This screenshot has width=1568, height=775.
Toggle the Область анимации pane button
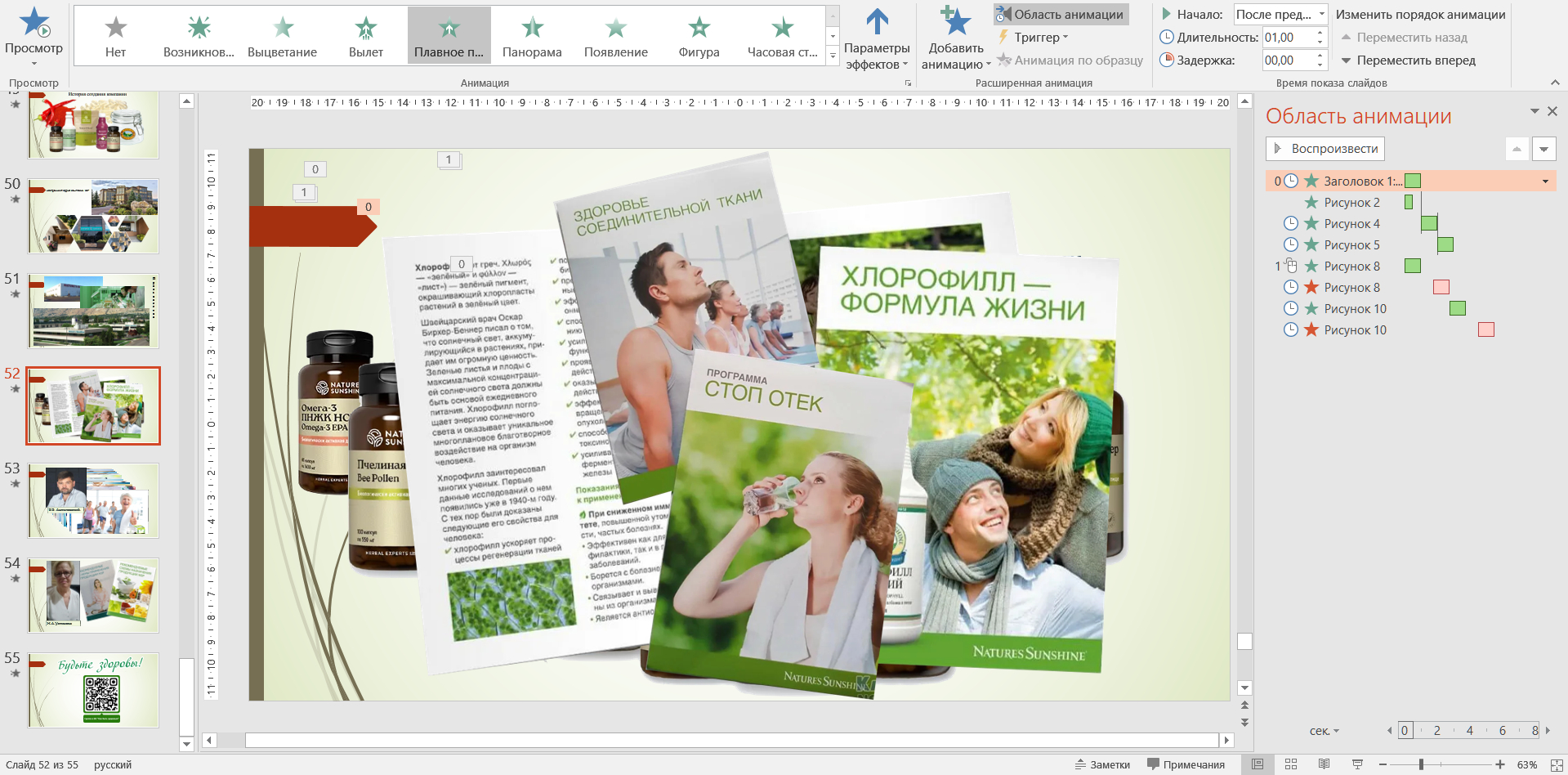click(x=1060, y=15)
